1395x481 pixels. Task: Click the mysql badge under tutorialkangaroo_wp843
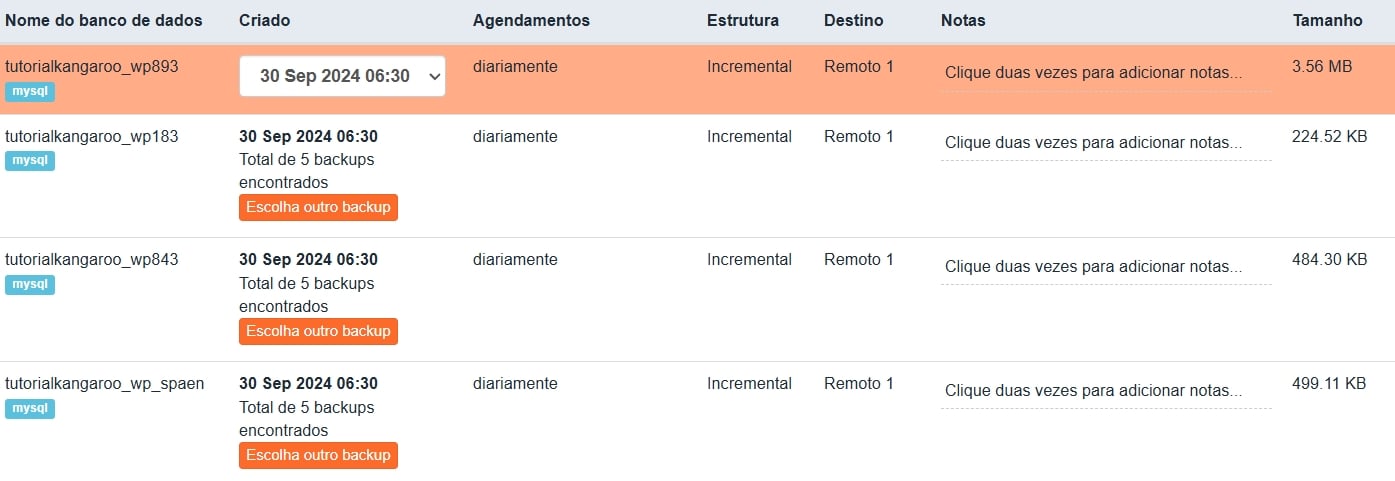click(30, 284)
